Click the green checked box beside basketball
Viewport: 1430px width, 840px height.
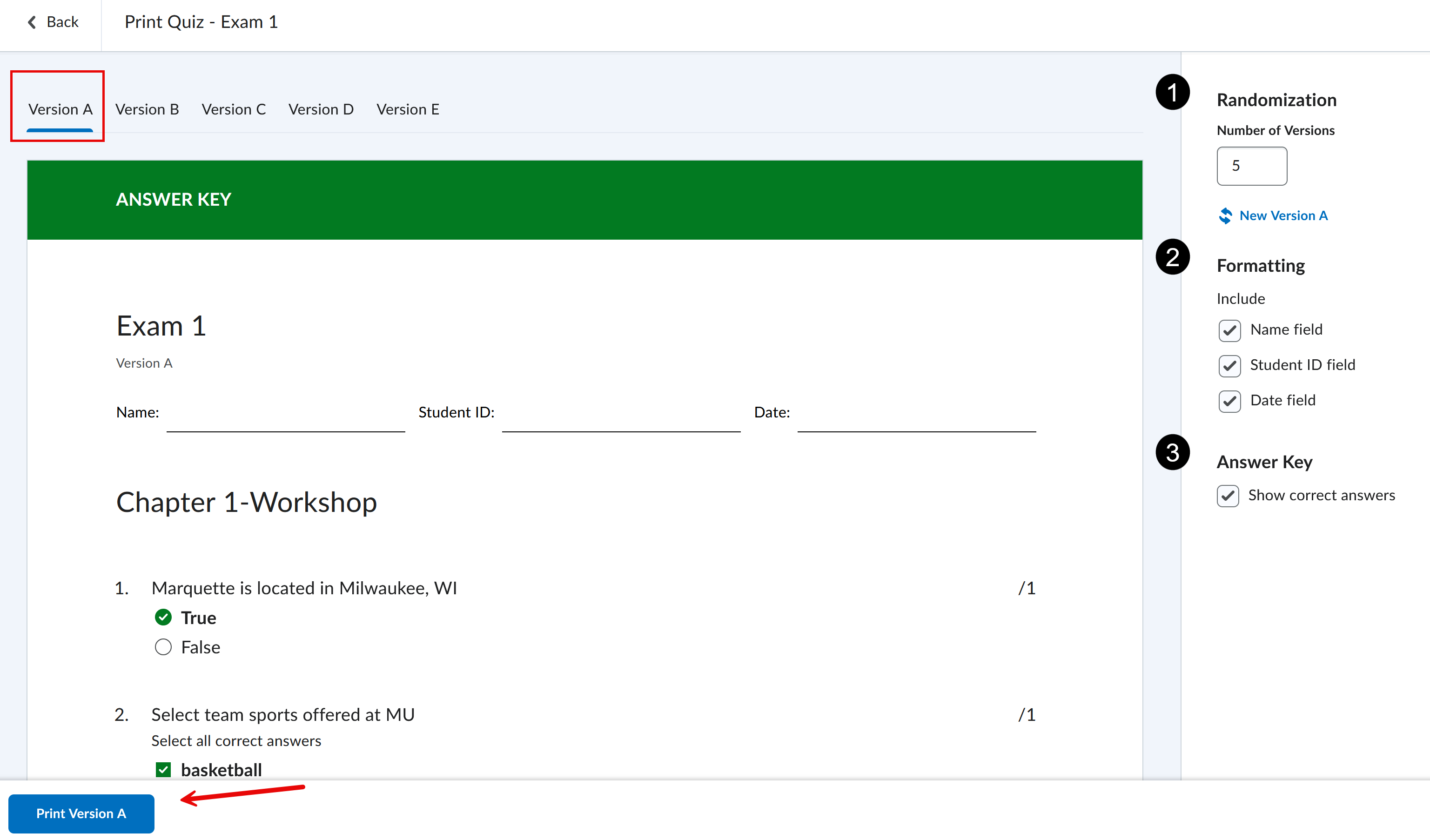[x=163, y=770]
